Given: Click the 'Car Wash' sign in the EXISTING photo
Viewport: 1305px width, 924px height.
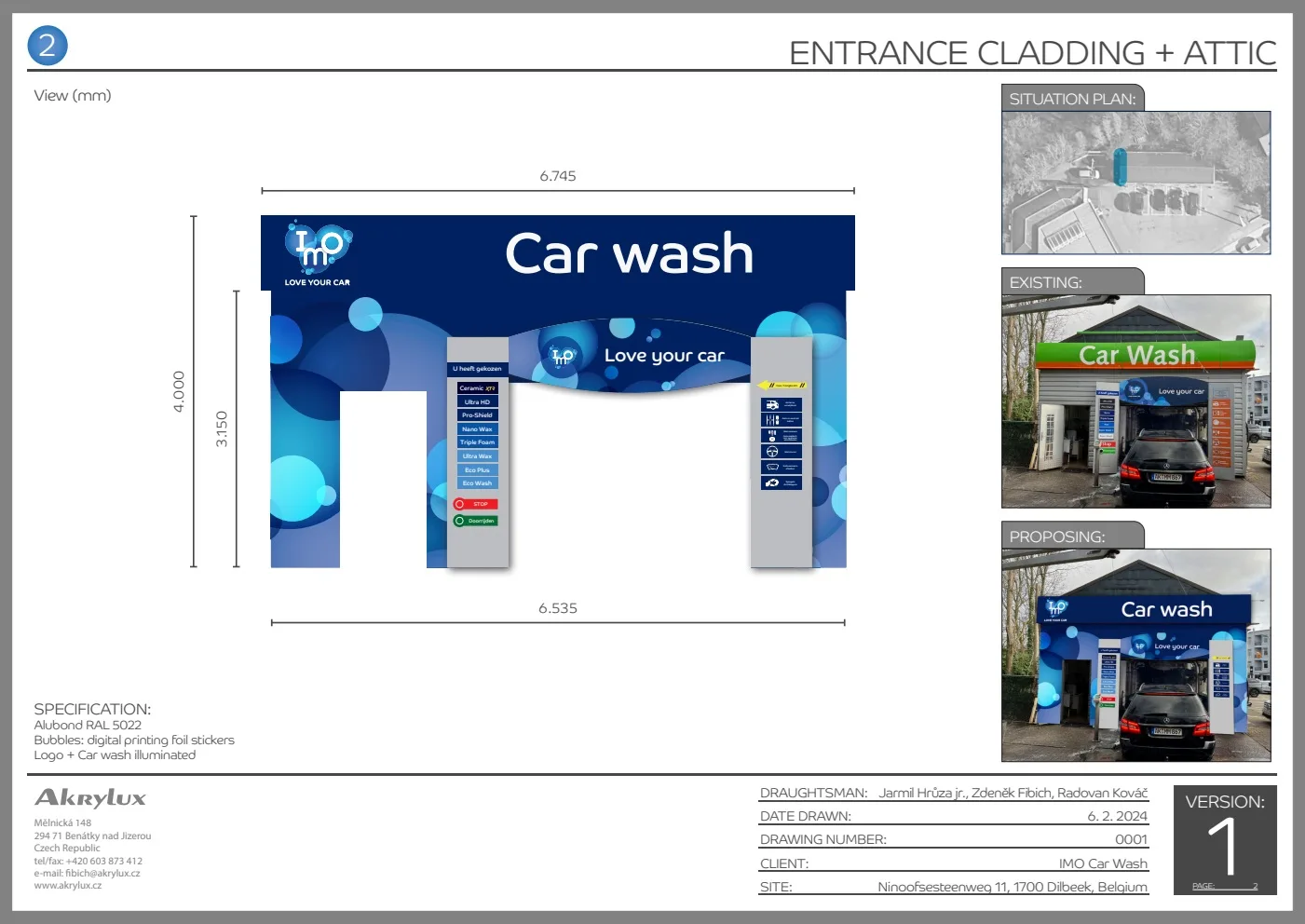Looking at the screenshot, I should [1136, 355].
